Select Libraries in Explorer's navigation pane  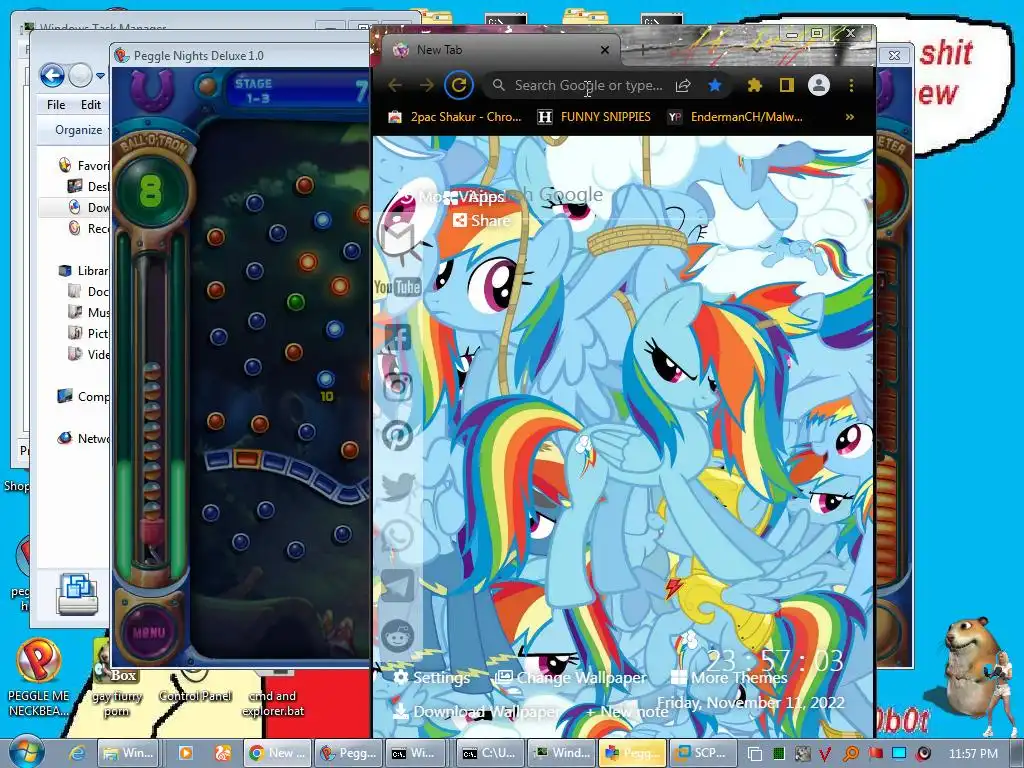(x=84, y=270)
